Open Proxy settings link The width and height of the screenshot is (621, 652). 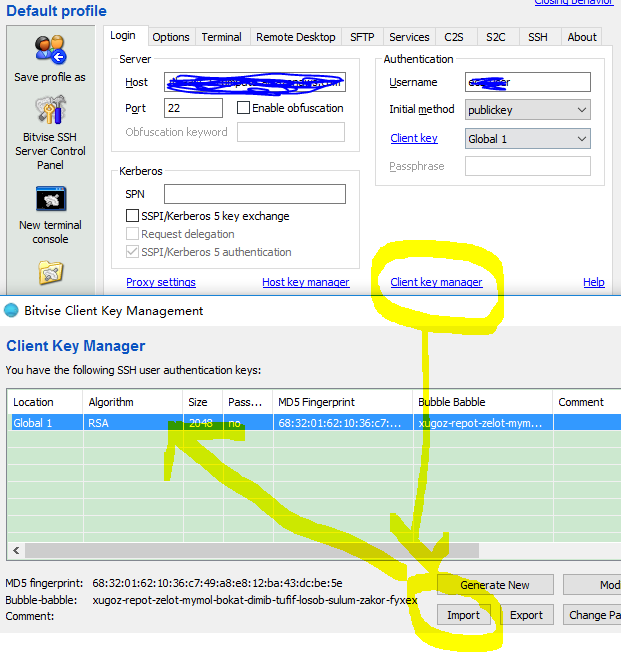[161, 282]
